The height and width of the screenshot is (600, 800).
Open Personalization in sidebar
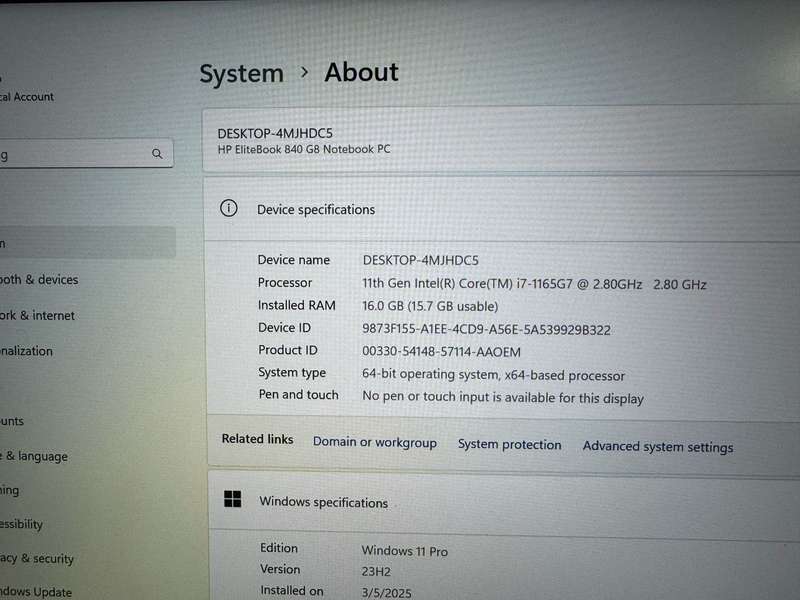point(27,351)
